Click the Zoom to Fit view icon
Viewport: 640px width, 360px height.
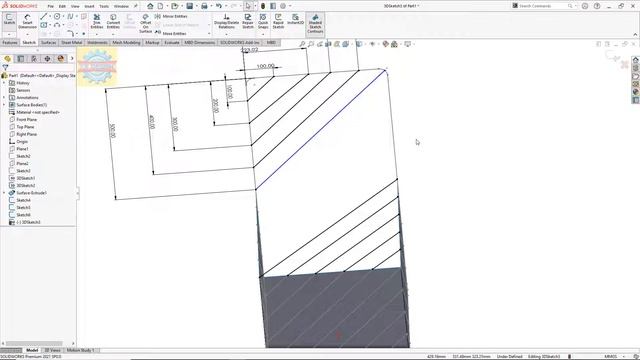click(302, 44)
